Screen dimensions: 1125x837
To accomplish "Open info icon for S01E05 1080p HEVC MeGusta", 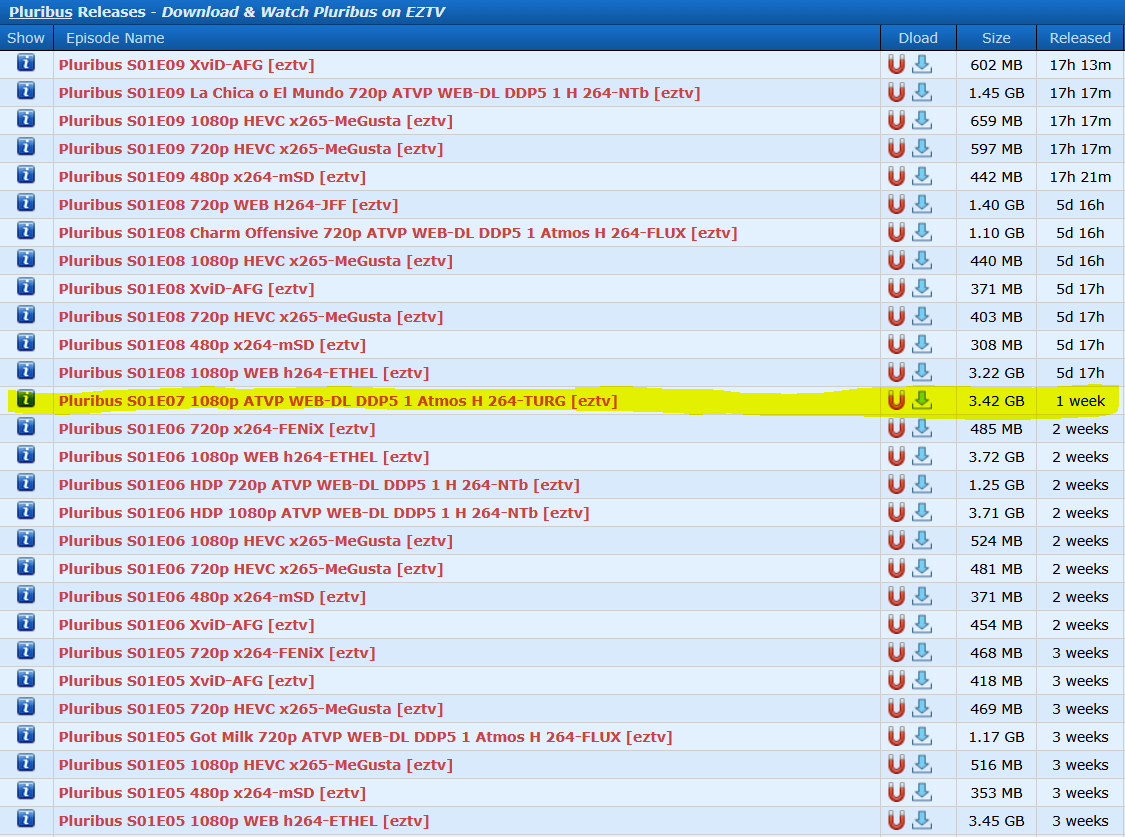I will (x=26, y=762).
